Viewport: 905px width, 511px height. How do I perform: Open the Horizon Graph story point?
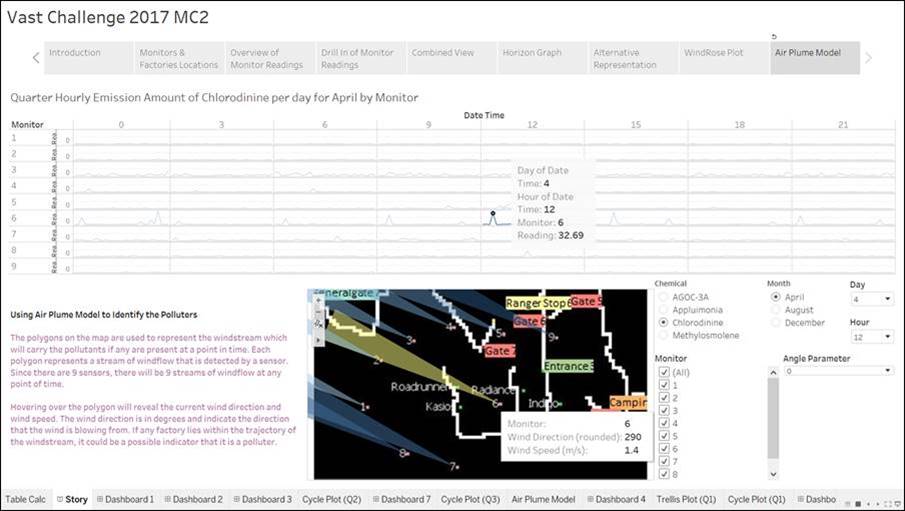coord(532,53)
